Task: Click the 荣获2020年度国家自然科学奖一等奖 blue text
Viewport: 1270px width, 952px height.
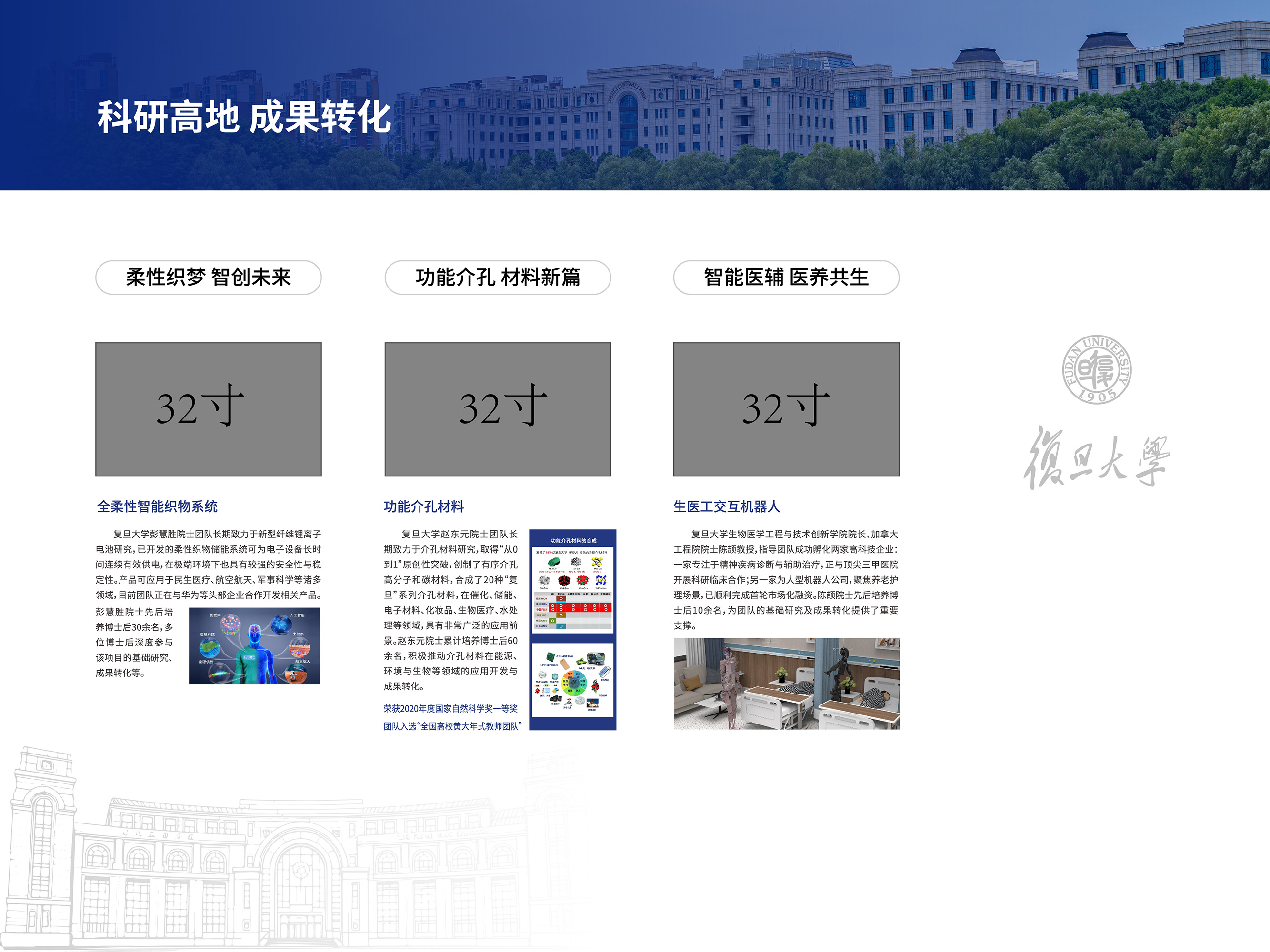Action: (450, 709)
